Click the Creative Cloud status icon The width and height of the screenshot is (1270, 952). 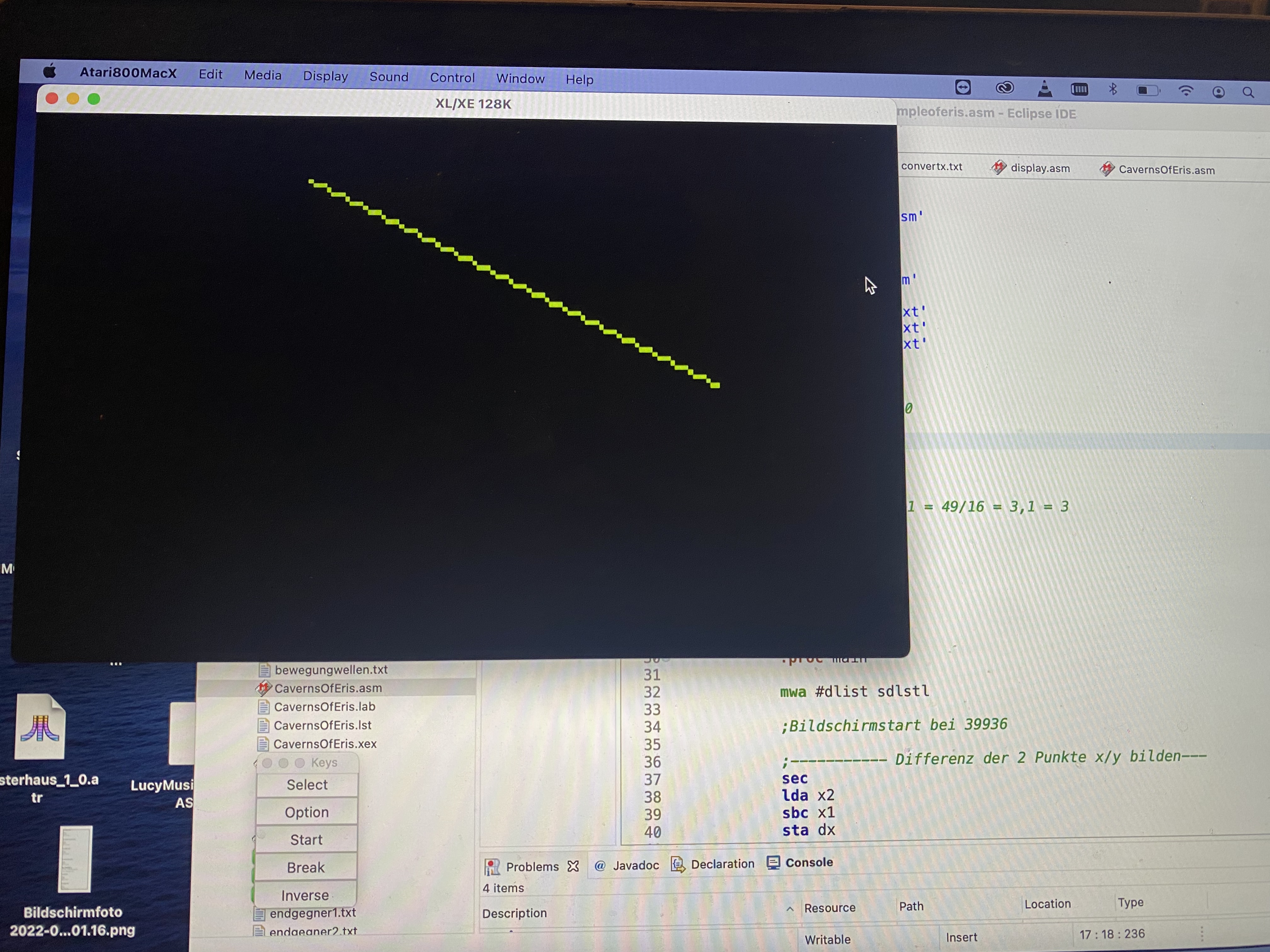point(1004,88)
